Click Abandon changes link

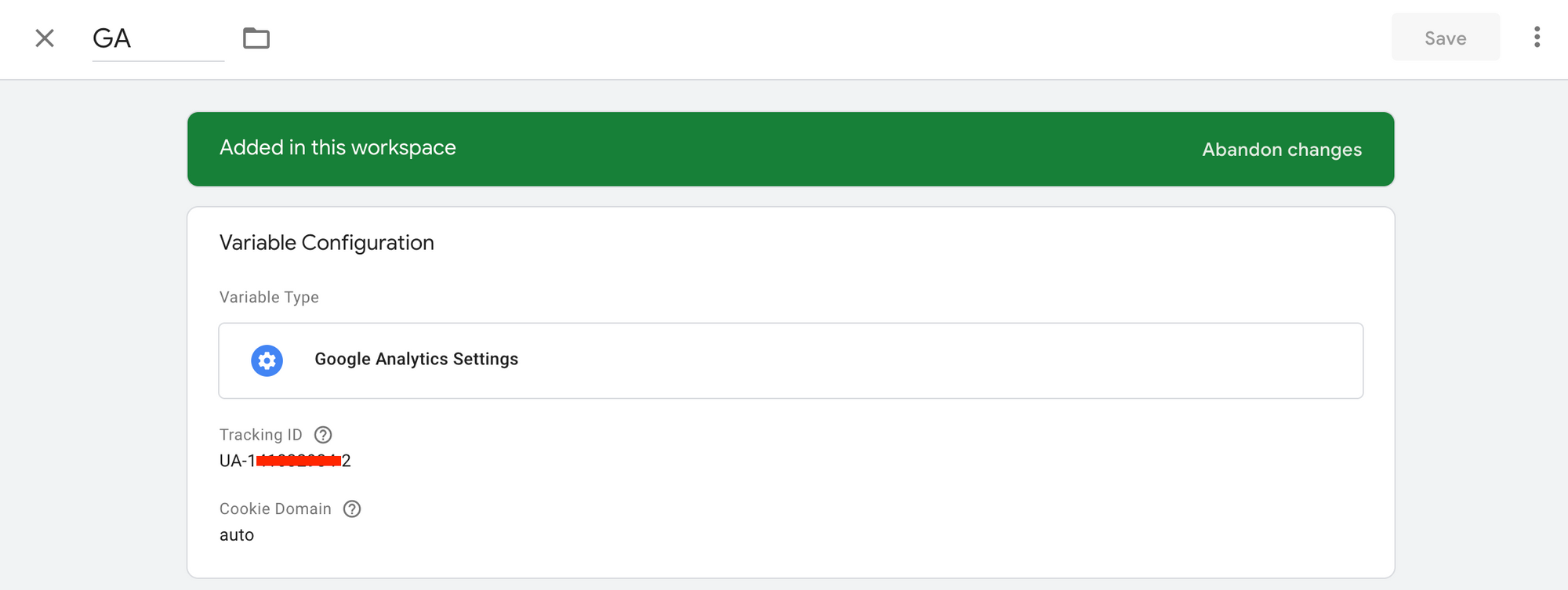click(1282, 150)
